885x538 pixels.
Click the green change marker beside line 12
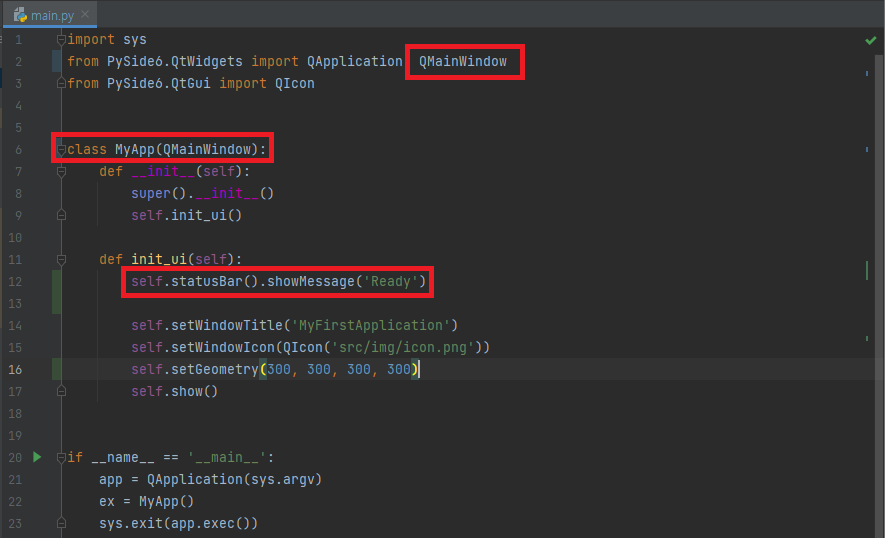[x=56, y=292]
